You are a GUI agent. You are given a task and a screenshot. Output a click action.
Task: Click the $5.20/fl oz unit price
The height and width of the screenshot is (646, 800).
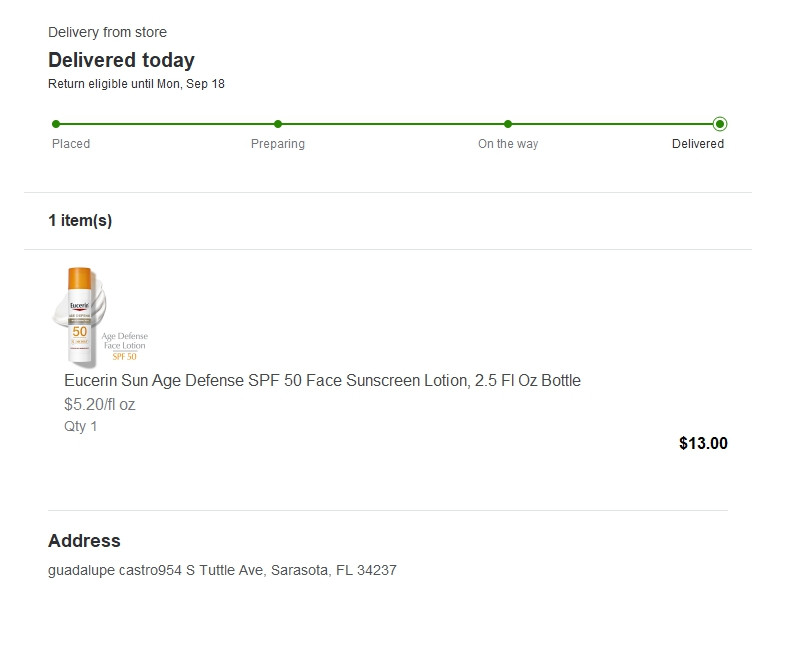point(99,405)
